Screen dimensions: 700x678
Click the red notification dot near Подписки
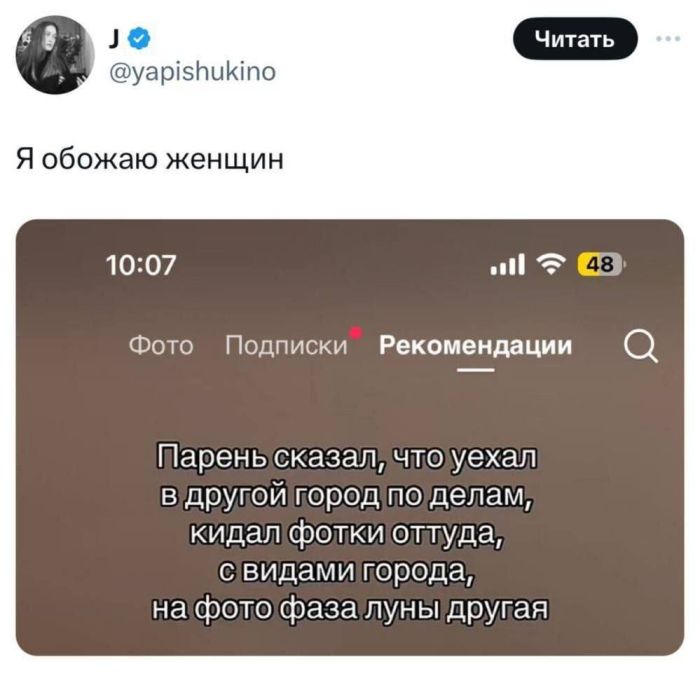(356, 332)
